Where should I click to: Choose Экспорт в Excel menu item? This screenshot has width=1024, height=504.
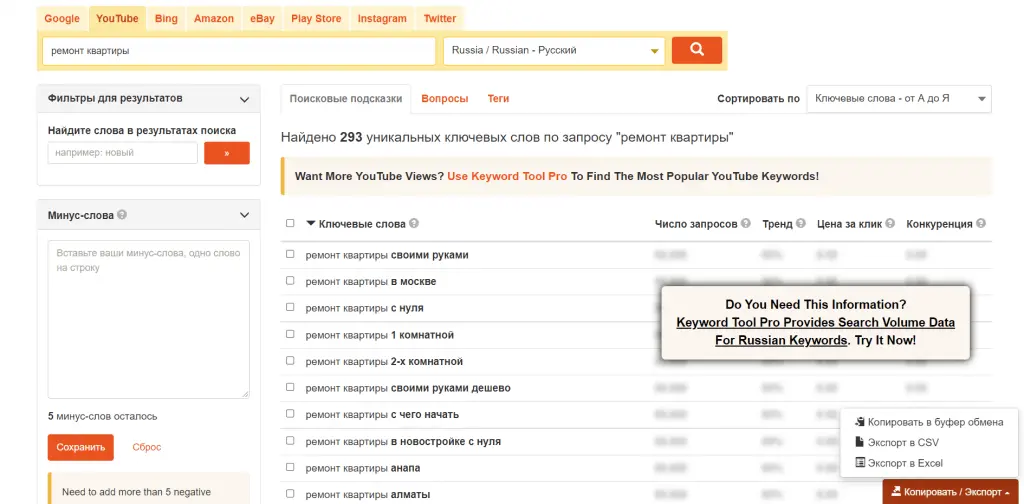pyautogui.click(x=899, y=463)
